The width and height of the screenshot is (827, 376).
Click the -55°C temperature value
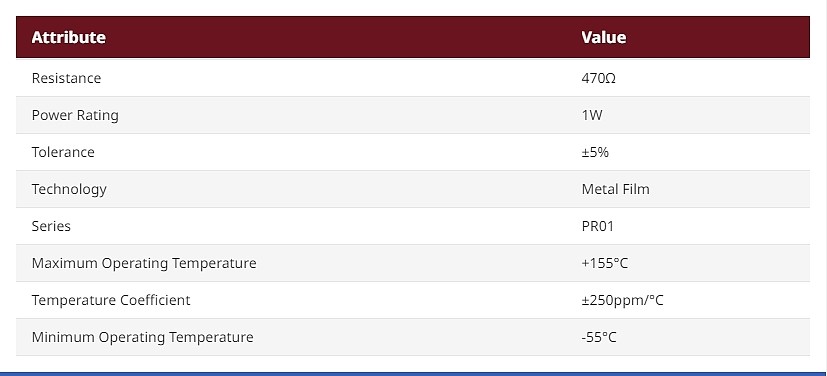coord(599,336)
